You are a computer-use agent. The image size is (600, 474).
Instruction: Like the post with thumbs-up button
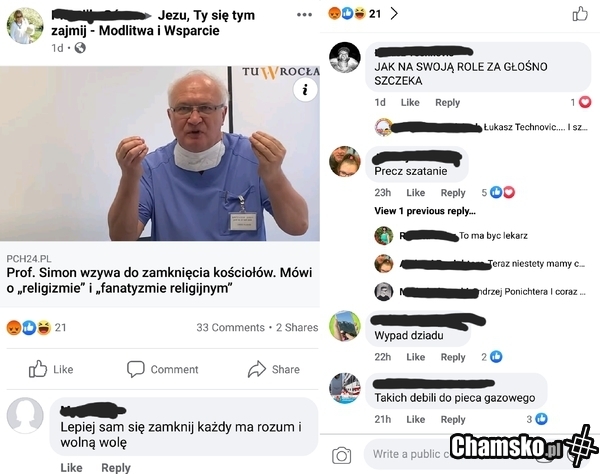(x=51, y=369)
